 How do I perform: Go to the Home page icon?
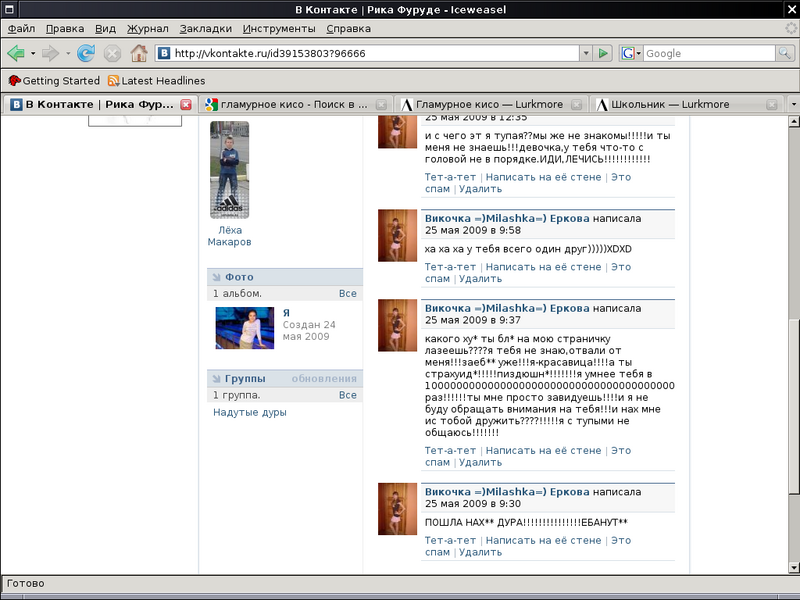tap(139, 53)
